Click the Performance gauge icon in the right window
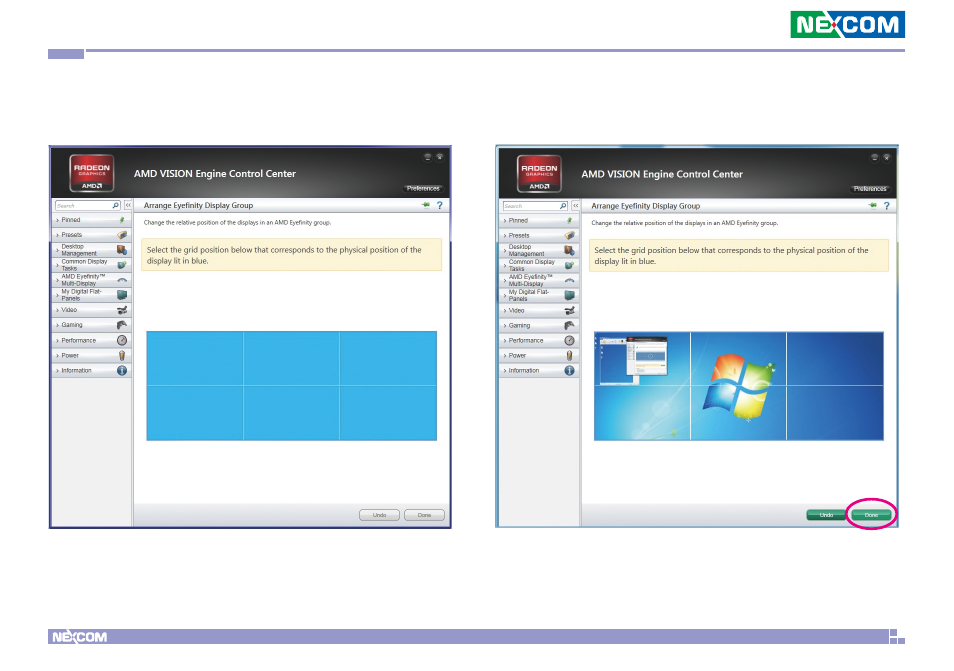The height and width of the screenshot is (671, 954). click(569, 341)
